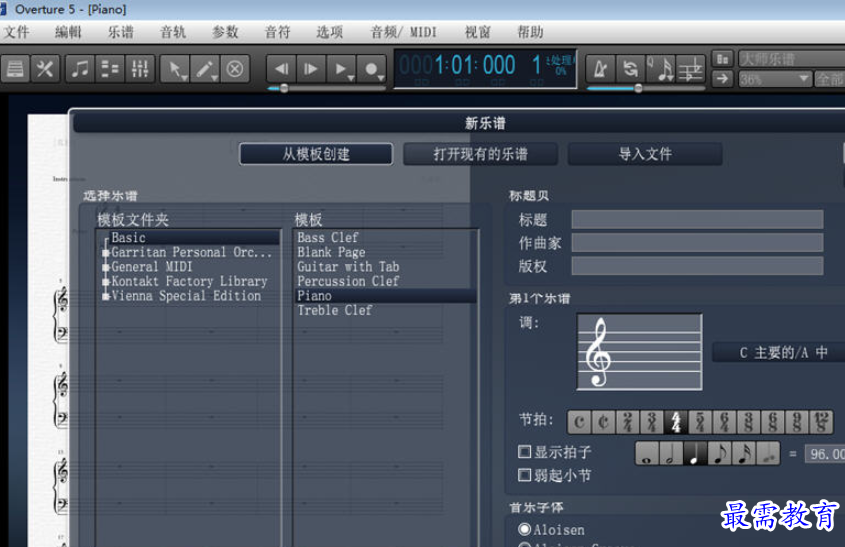Screen dimensions: 845x547
Task: Expand Garritan Personal Orc... folder
Action: coord(106,252)
